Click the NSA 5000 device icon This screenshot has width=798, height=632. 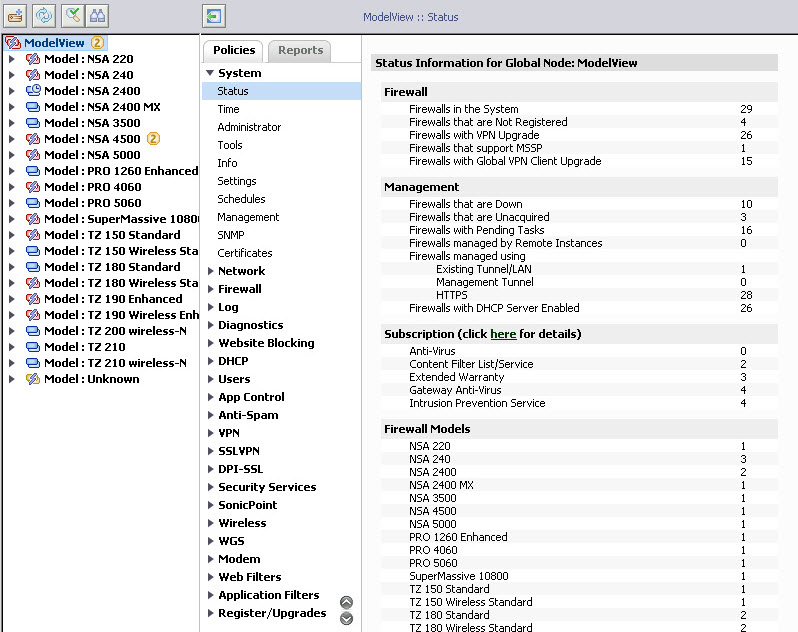pyautogui.click(x=33, y=155)
